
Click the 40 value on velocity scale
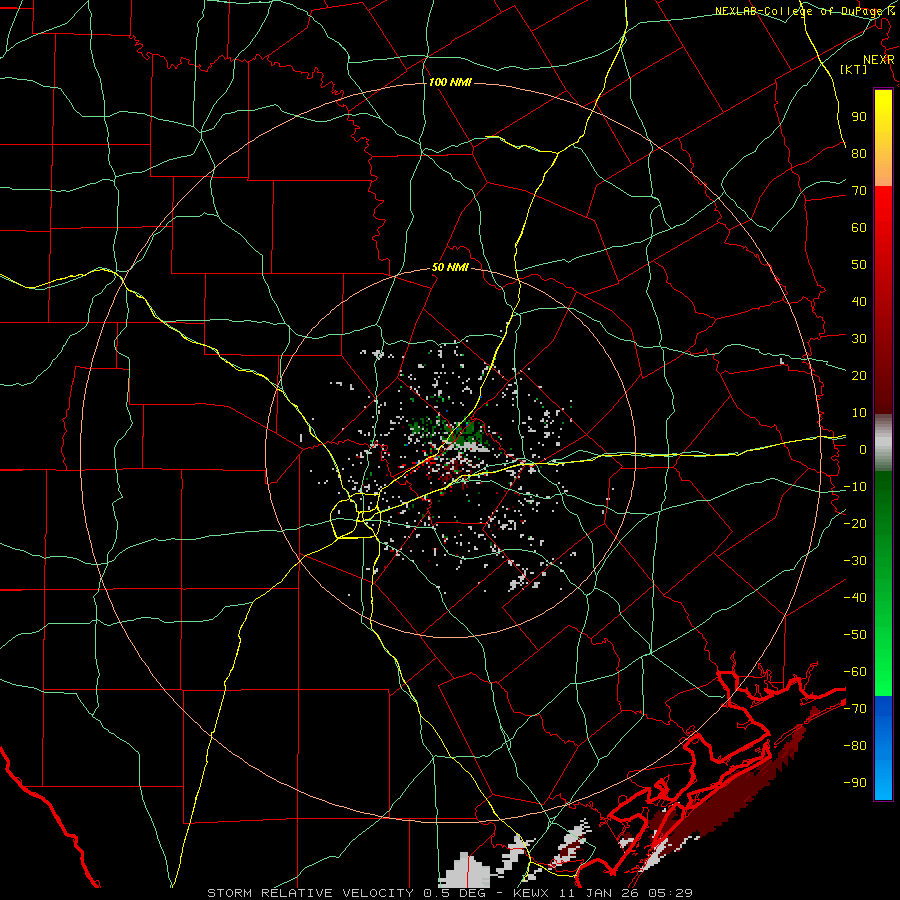click(859, 301)
